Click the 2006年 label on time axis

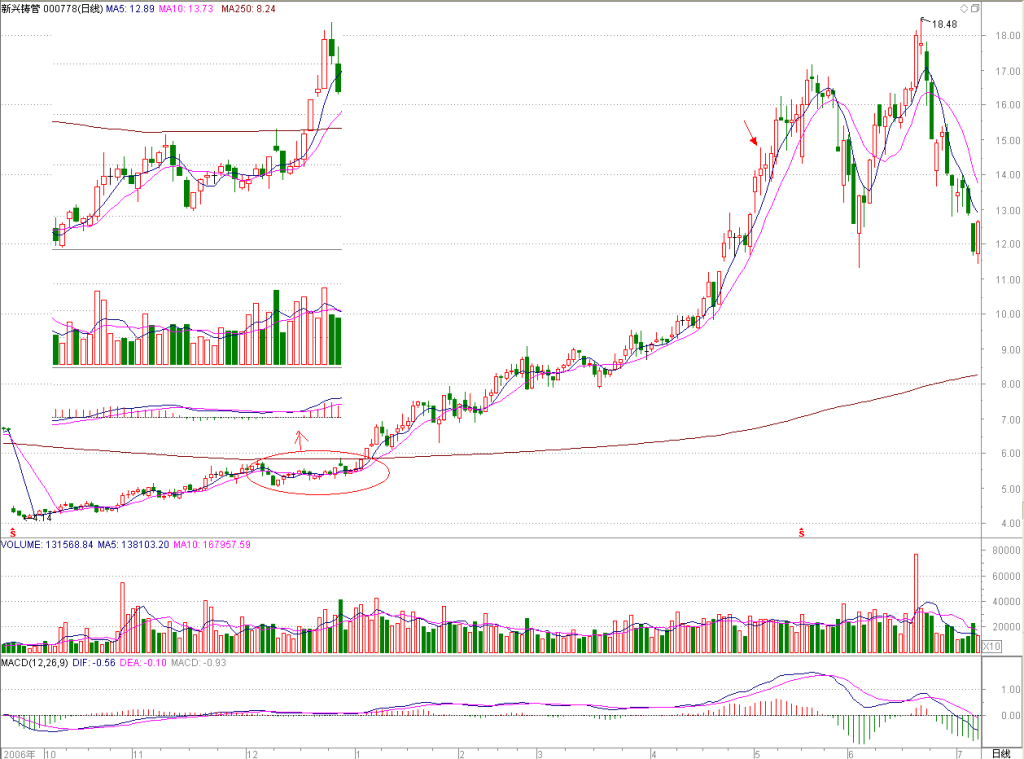point(19,754)
